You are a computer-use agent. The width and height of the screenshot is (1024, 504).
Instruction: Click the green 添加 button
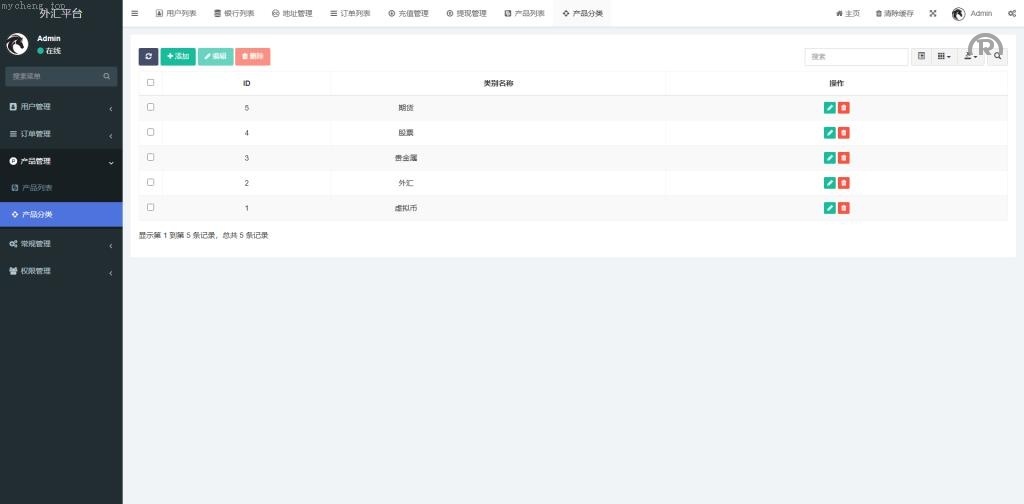[x=178, y=57]
